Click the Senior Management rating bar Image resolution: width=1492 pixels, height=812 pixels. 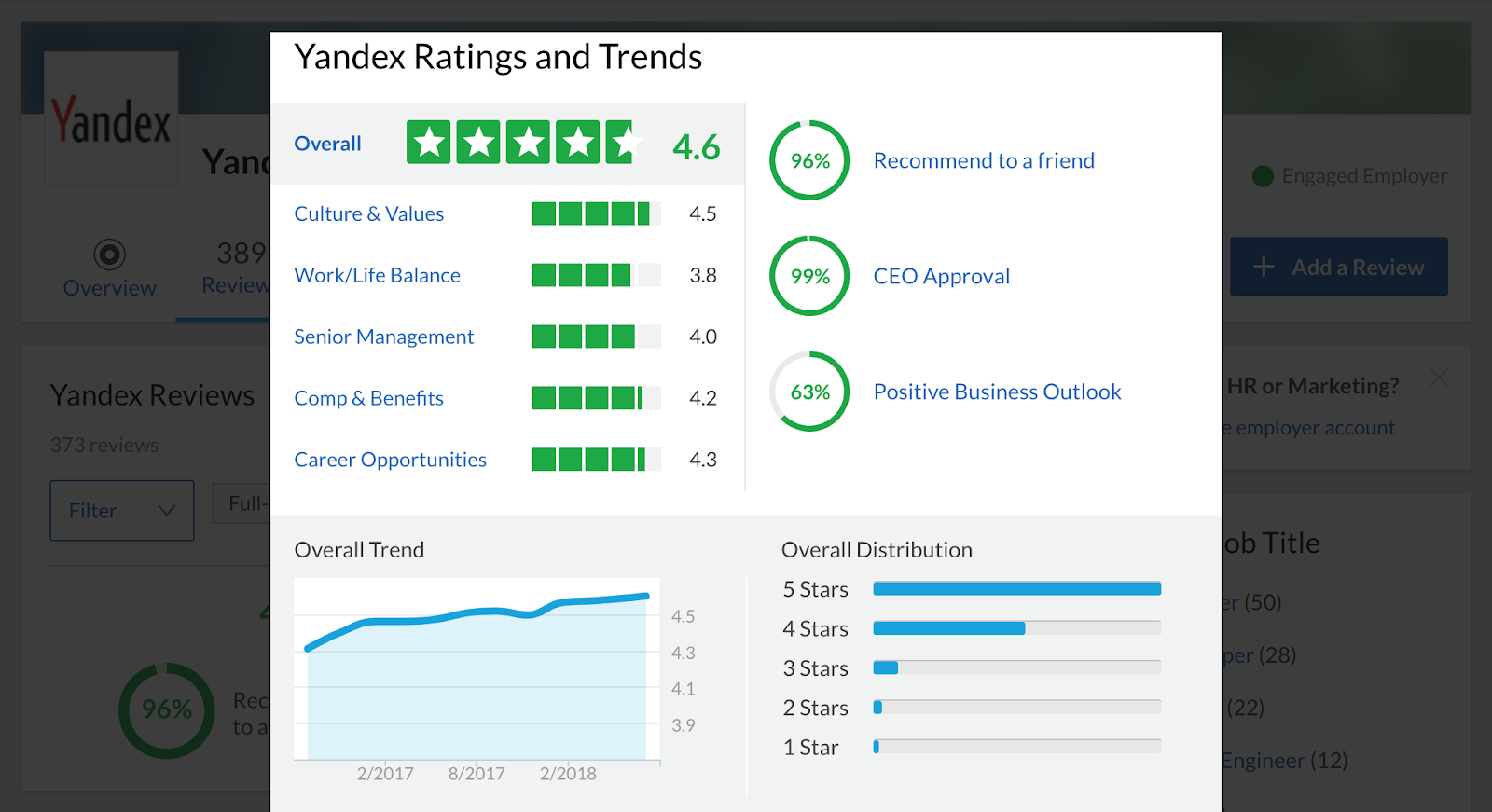click(596, 337)
